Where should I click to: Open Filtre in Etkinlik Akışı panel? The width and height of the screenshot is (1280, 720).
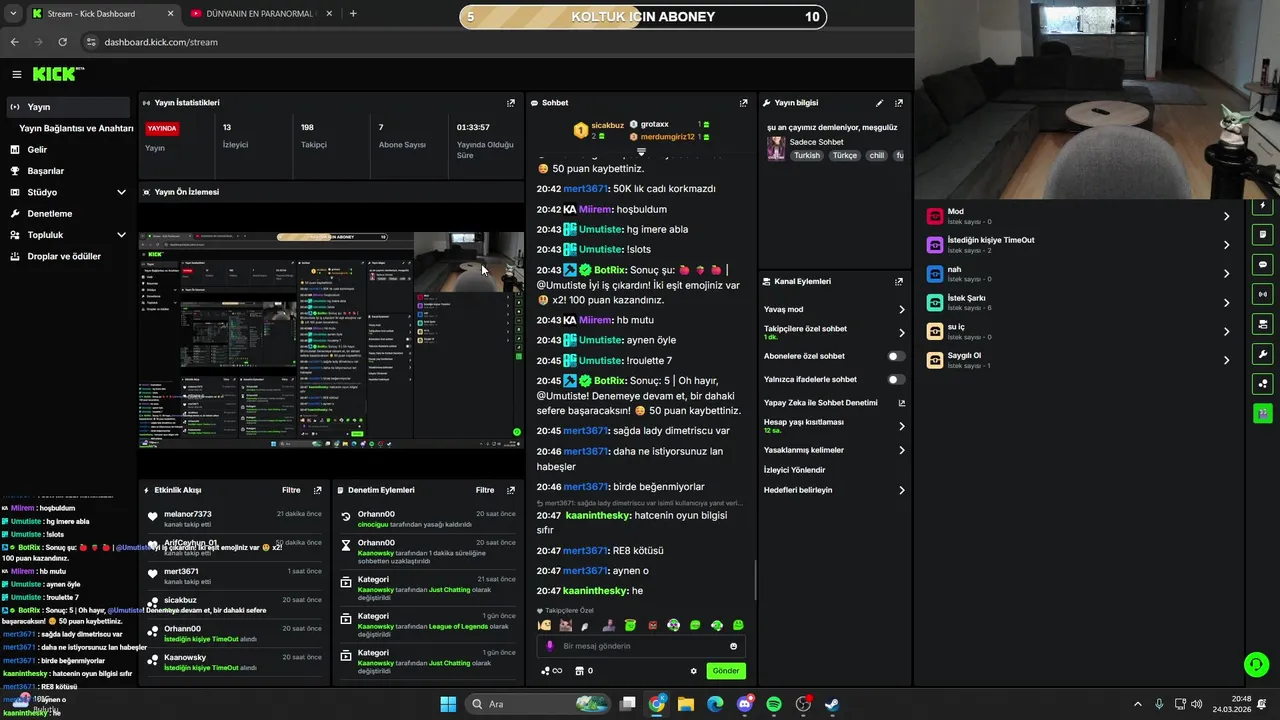click(291, 491)
